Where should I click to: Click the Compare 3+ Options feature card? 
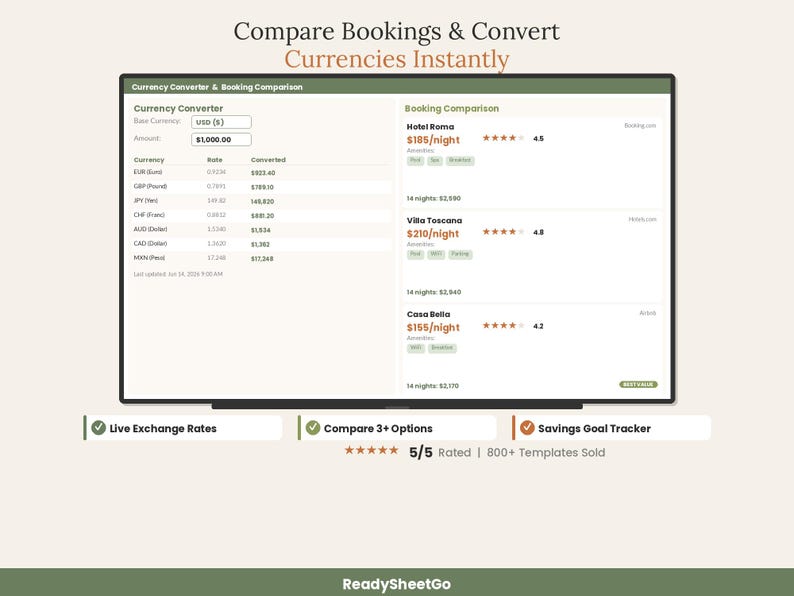point(398,428)
